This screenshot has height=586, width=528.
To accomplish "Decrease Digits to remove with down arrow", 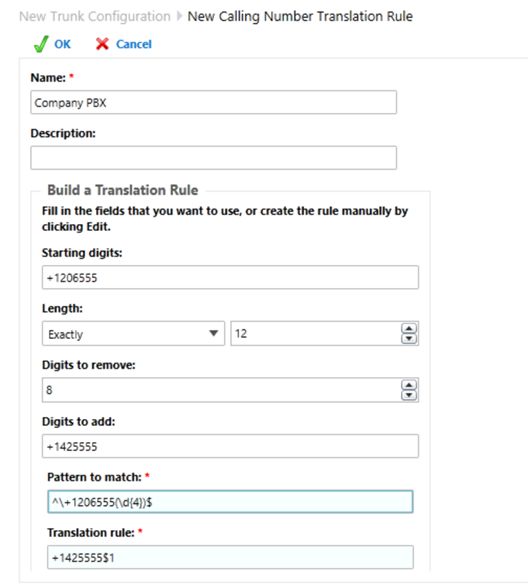I will tap(409, 395).
